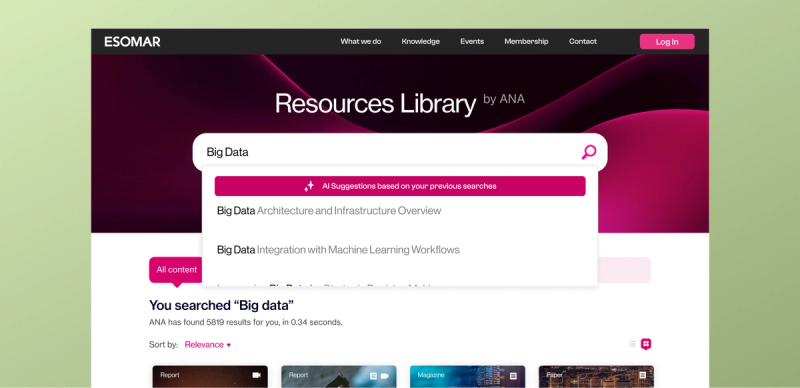The image size is (800, 388).
Task: Open the Contact menu item
Action: [x=583, y=42]
